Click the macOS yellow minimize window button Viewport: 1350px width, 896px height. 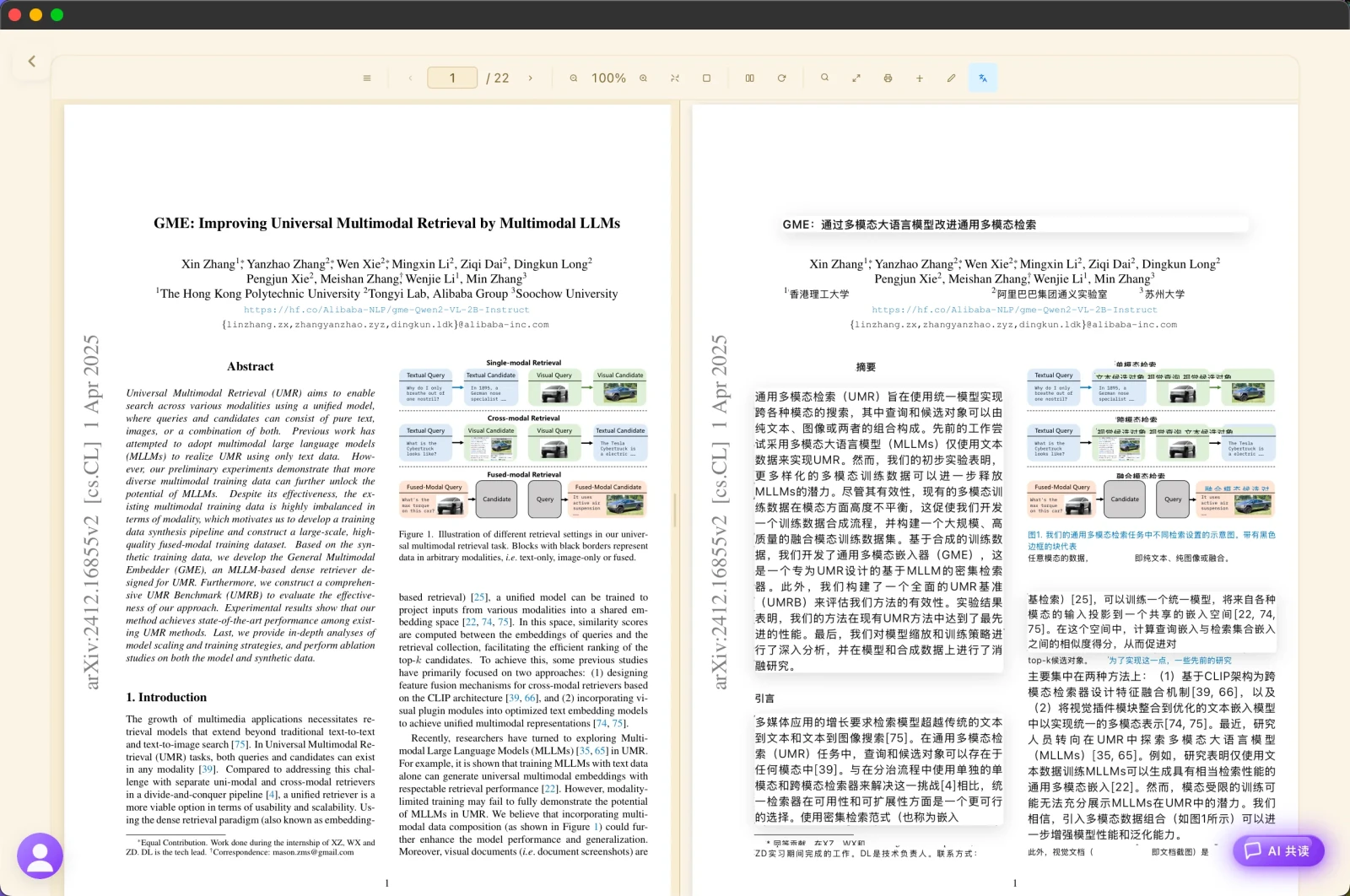tap(35, 14)
